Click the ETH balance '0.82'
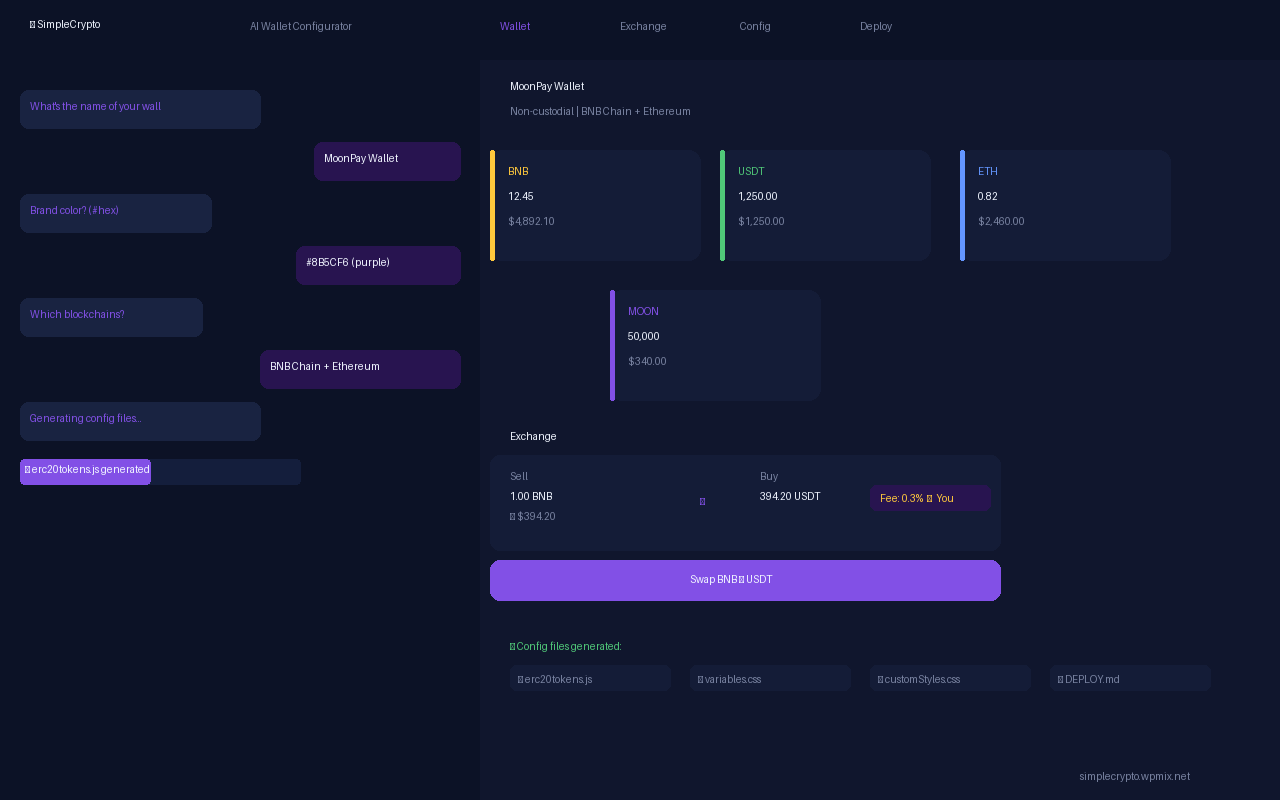Screen dimensions: 1280x800 tap(987, 197)
